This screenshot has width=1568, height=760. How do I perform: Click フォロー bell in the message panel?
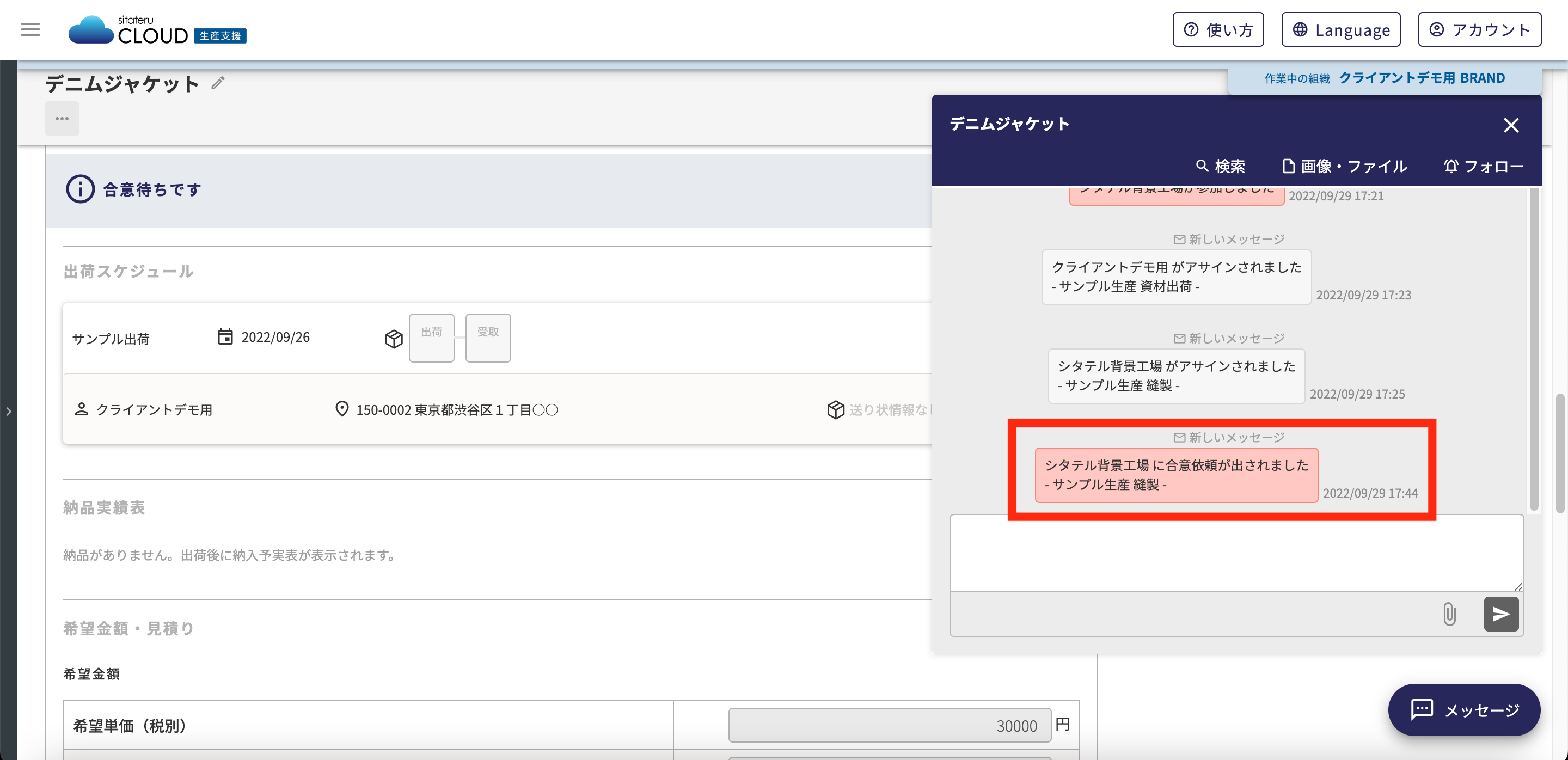1484,166
